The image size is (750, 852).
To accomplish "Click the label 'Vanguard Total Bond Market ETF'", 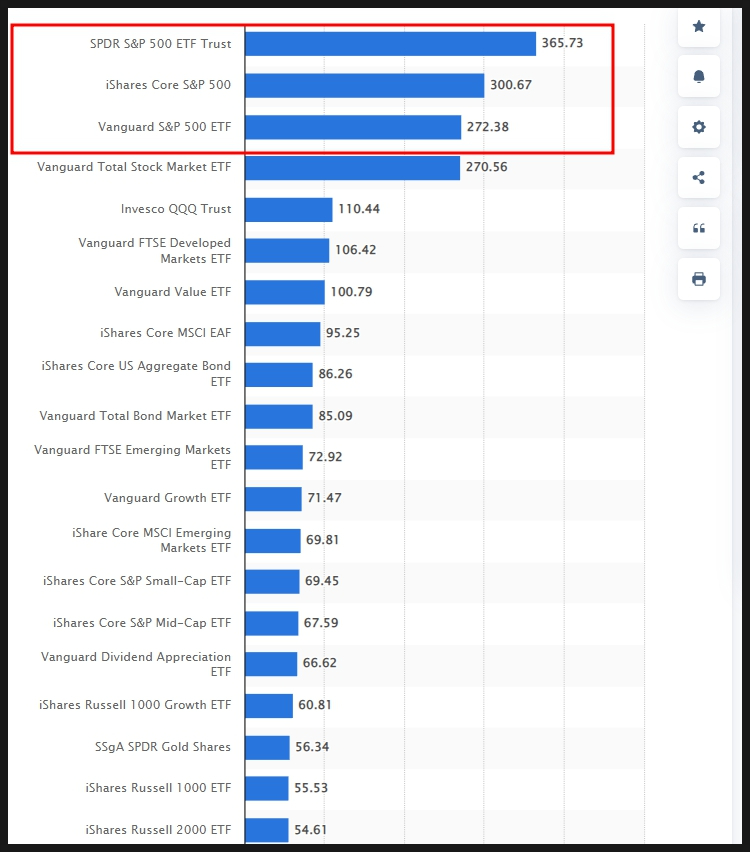I will [135, 416].
